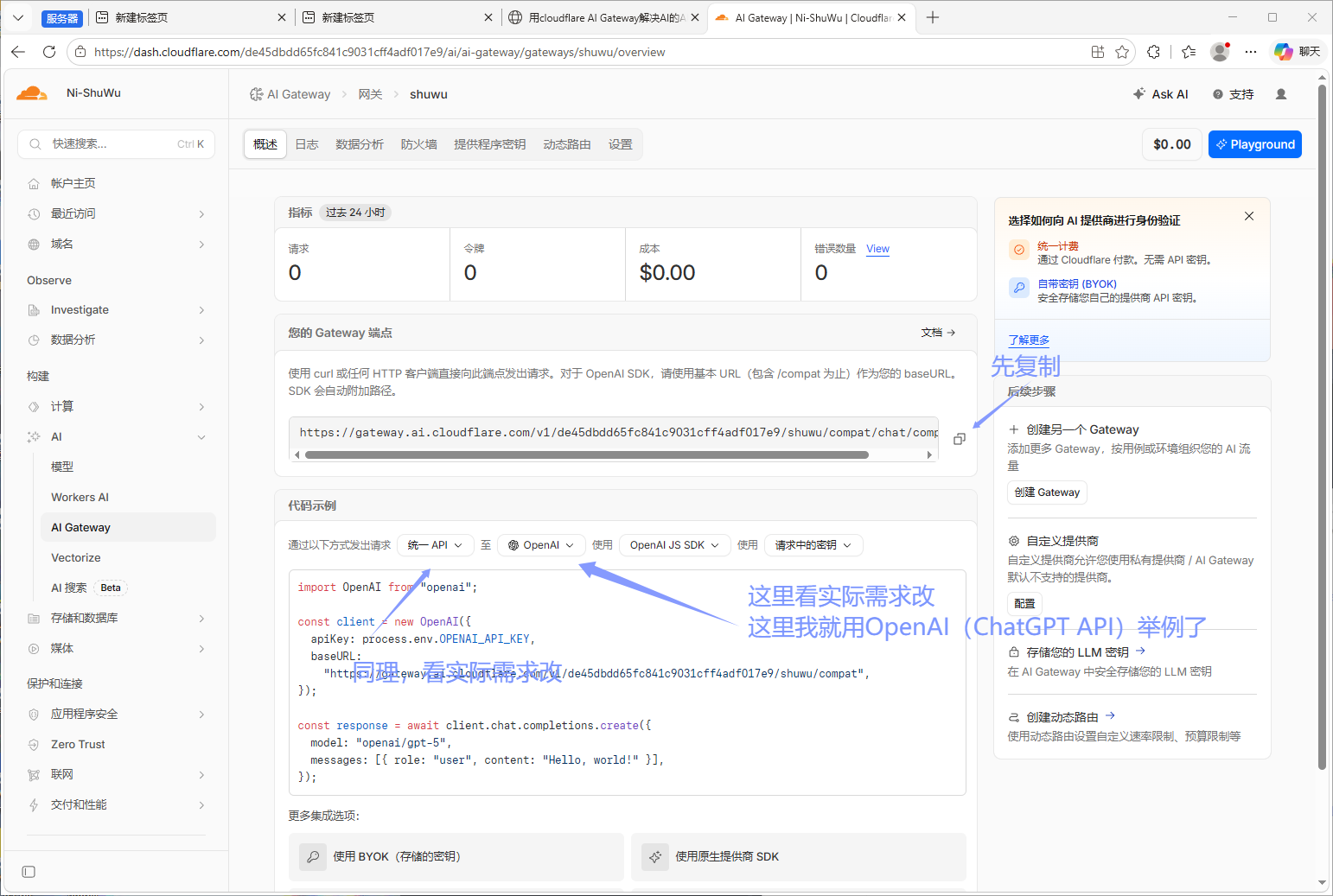Viewport: 1333px width, 896px height.
Task: Open a new browser tab
Action: click(x=933, y=17)
